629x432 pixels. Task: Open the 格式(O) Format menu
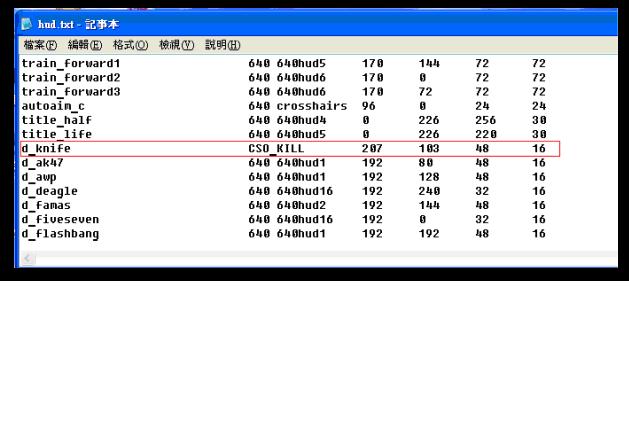click(x=130, y=45)
